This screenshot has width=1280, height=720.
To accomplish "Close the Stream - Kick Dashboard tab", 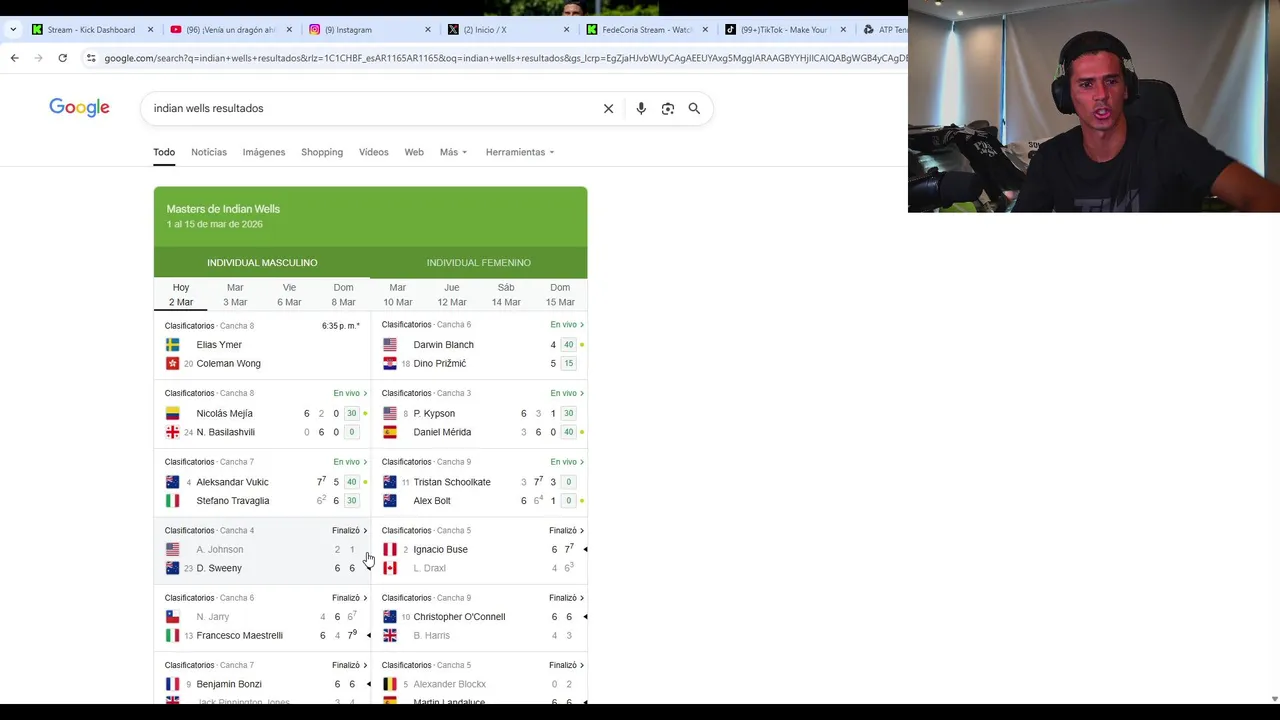I will click(151, 30).
